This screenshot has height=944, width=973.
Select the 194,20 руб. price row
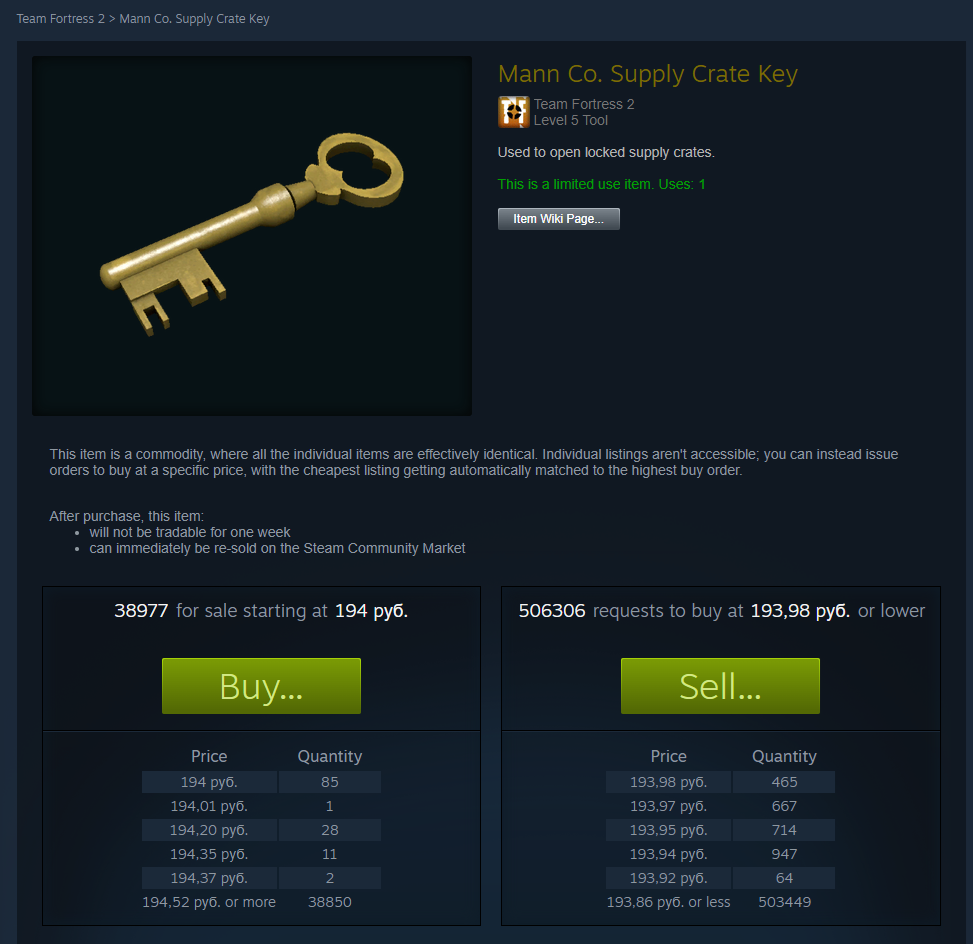point(261,830)
